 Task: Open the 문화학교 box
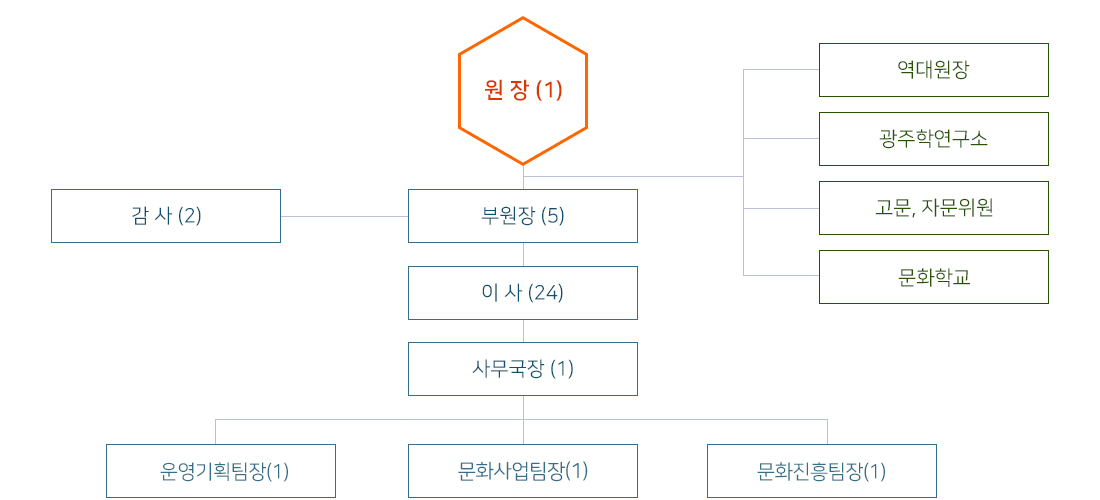click(933, 277)
